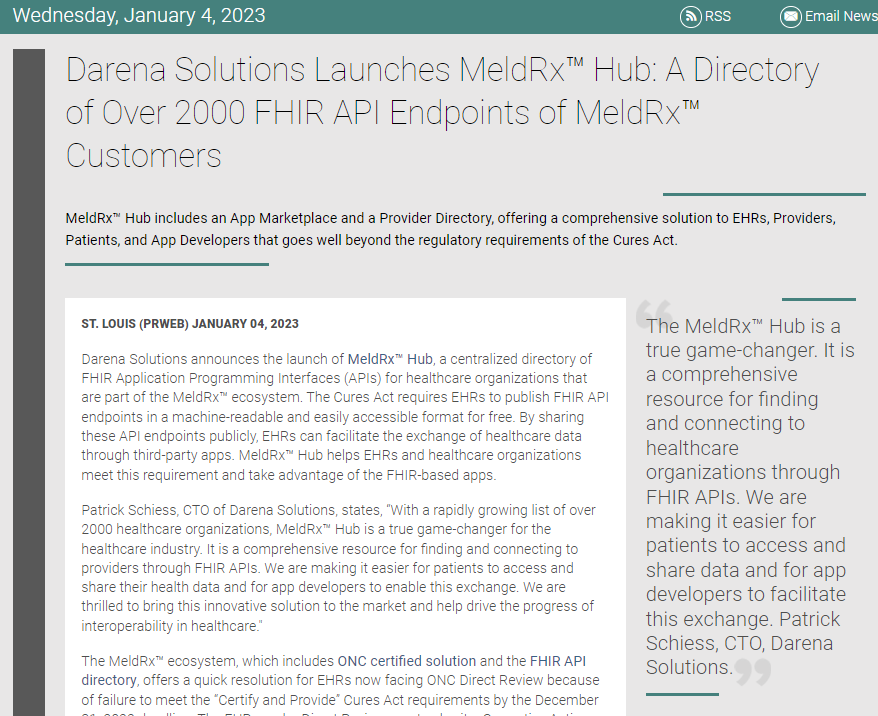Click the headline Darena Solutions Launches MeldRx Hub

442,113
